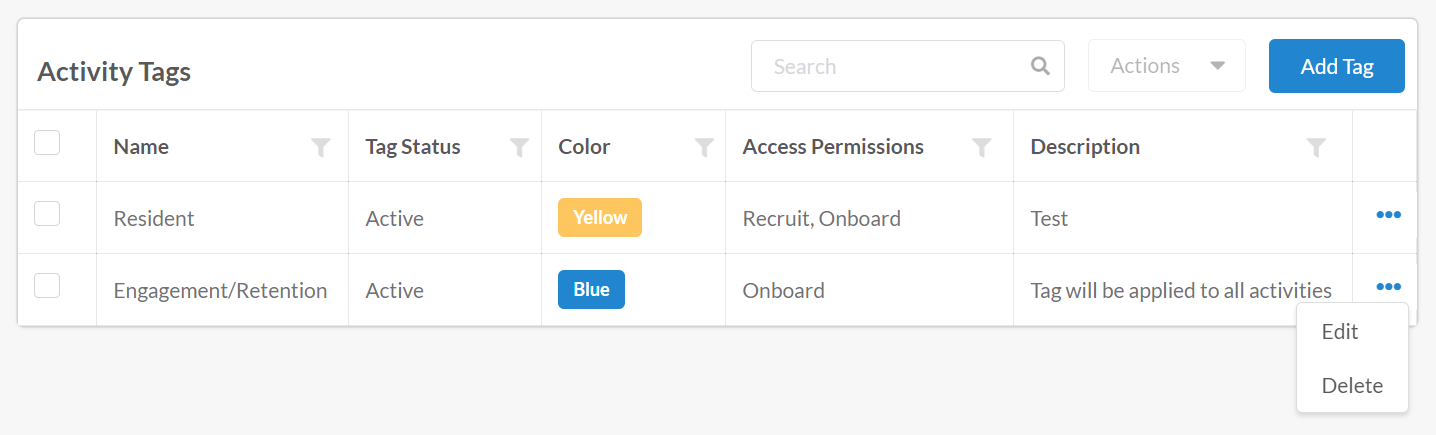This screenshot has width=1436, height=435.
Task: Open the Access Permissions filter icon
Action: pos(982,148)
